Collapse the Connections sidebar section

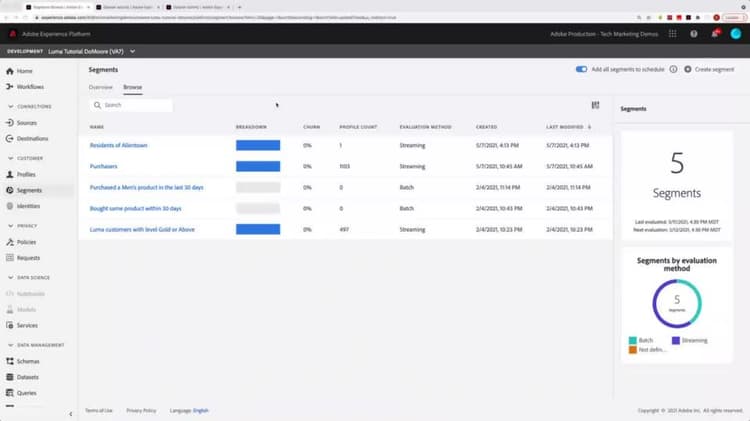click(11, 106)
